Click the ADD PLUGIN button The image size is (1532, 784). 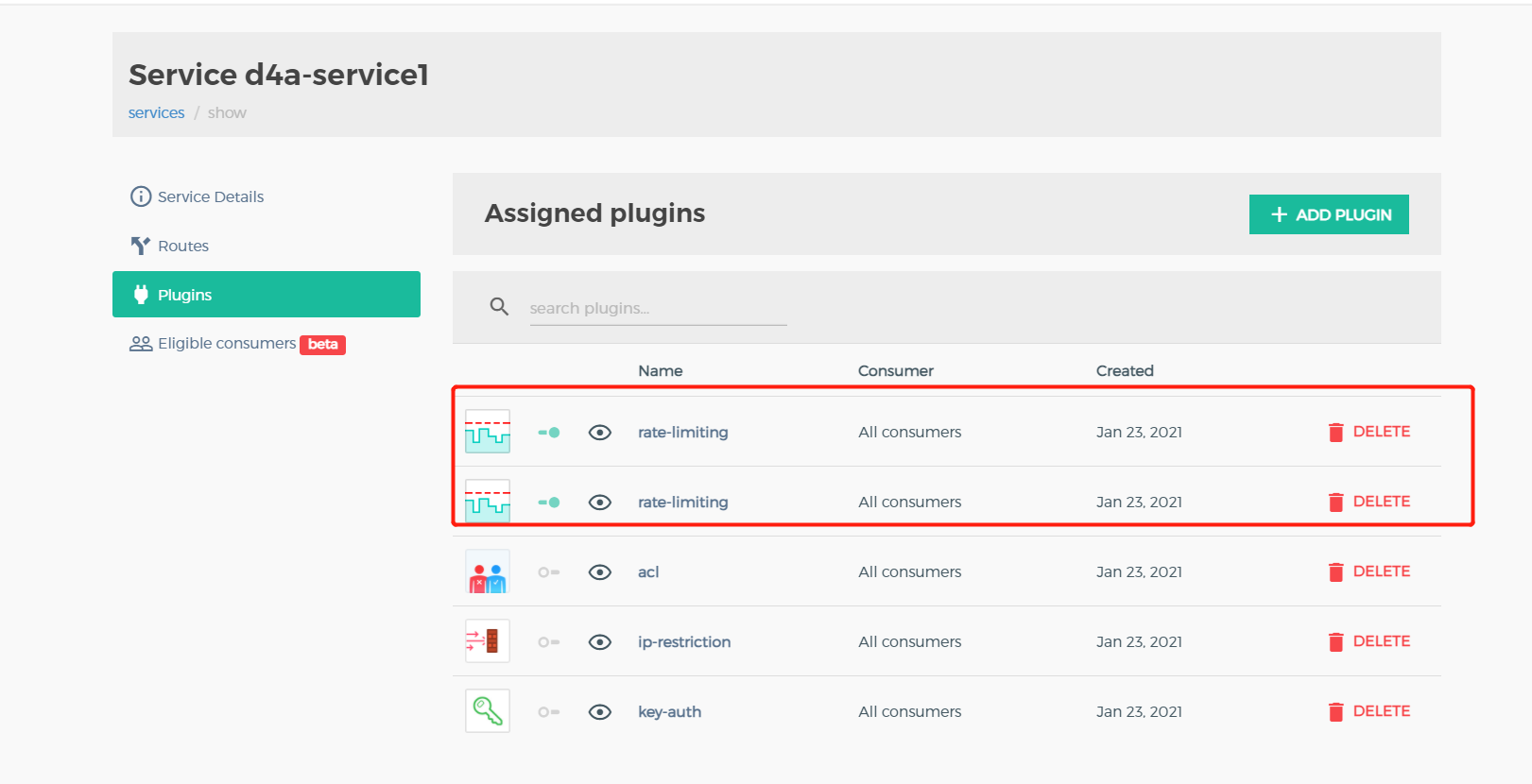pyautogui.click(x=1329, y=214)
